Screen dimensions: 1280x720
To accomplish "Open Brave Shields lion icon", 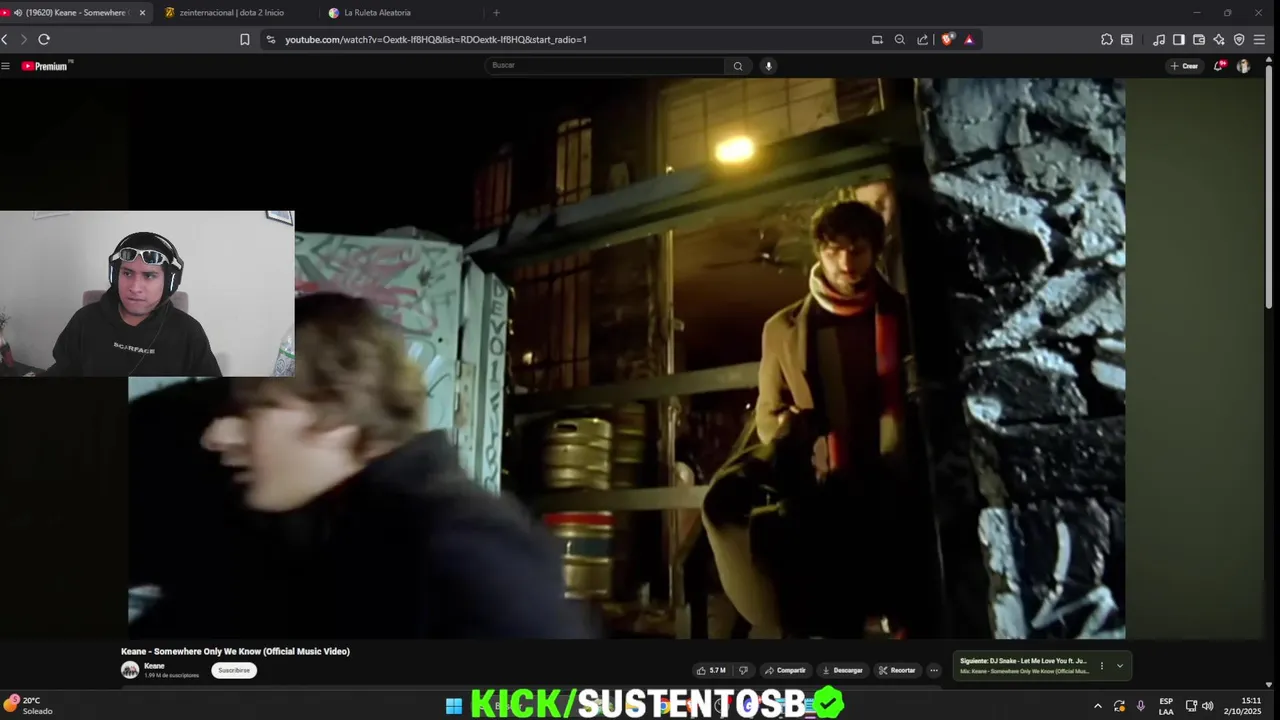I will [947, 40].
